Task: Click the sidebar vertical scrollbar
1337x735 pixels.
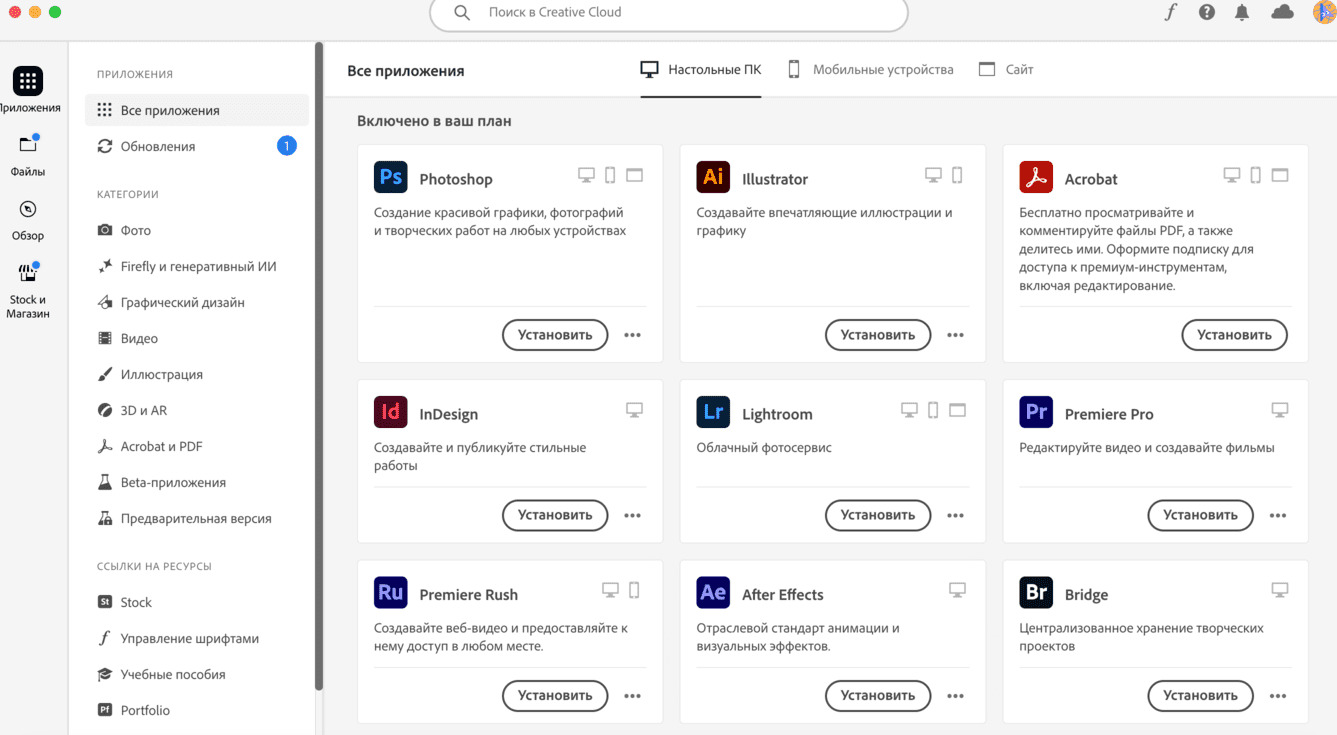Action: coord(319,366)
